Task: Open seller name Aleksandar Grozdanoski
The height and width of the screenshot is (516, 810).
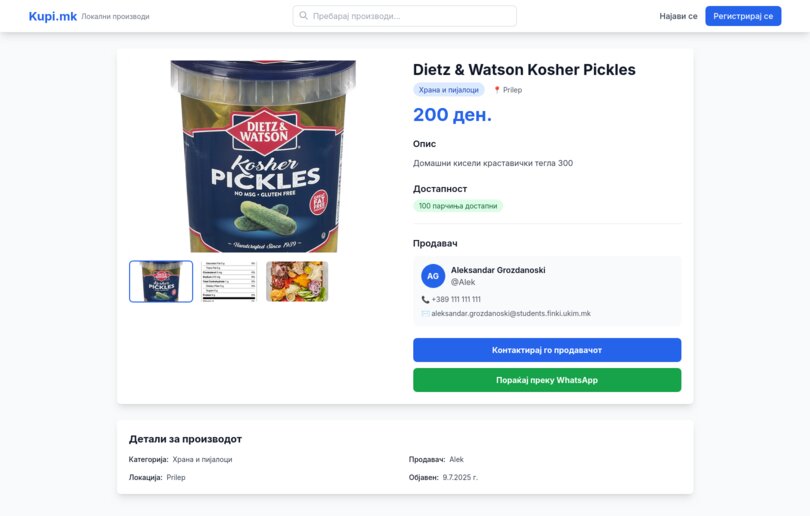Action: (498, 270)
